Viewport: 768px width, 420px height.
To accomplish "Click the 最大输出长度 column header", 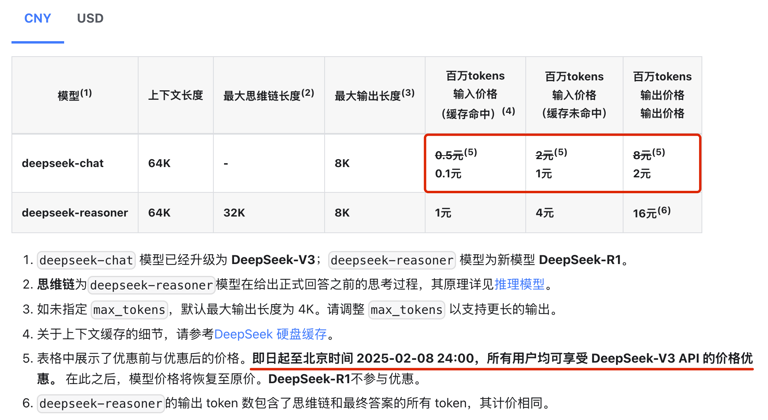I will pyautogui.click(x=374, y=95).
